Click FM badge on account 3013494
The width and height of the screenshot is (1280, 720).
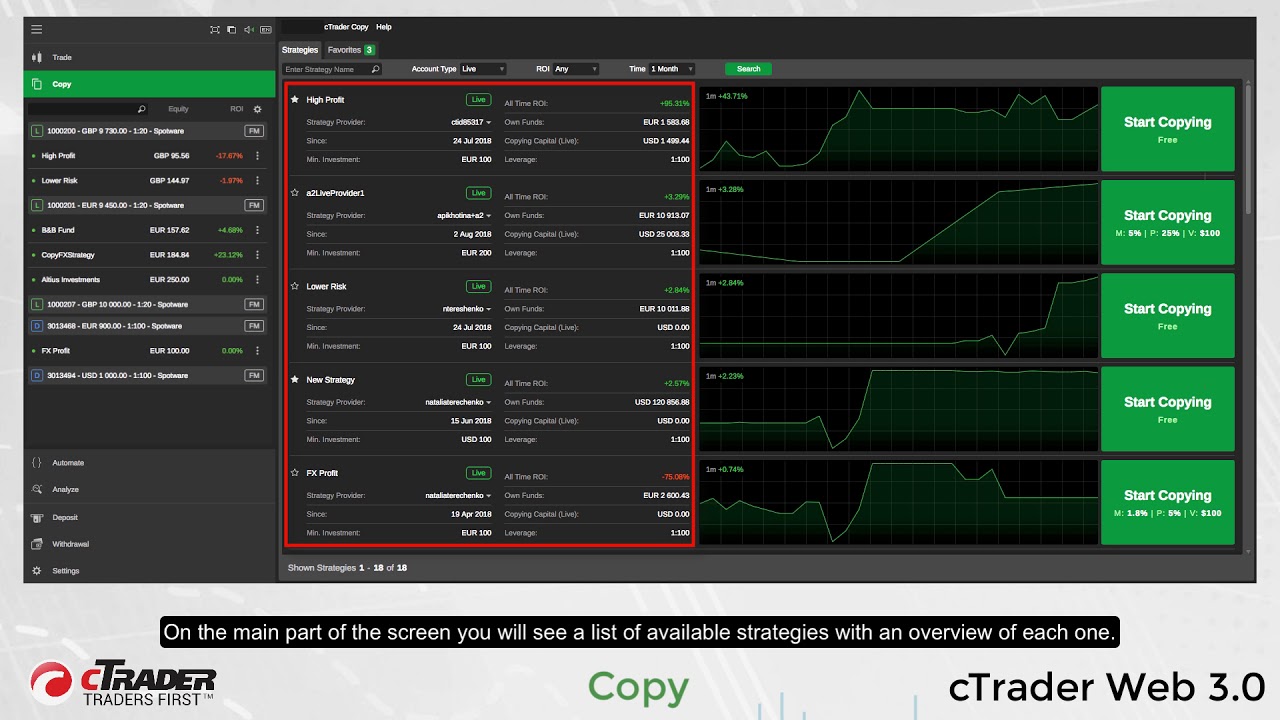point(254,376)
